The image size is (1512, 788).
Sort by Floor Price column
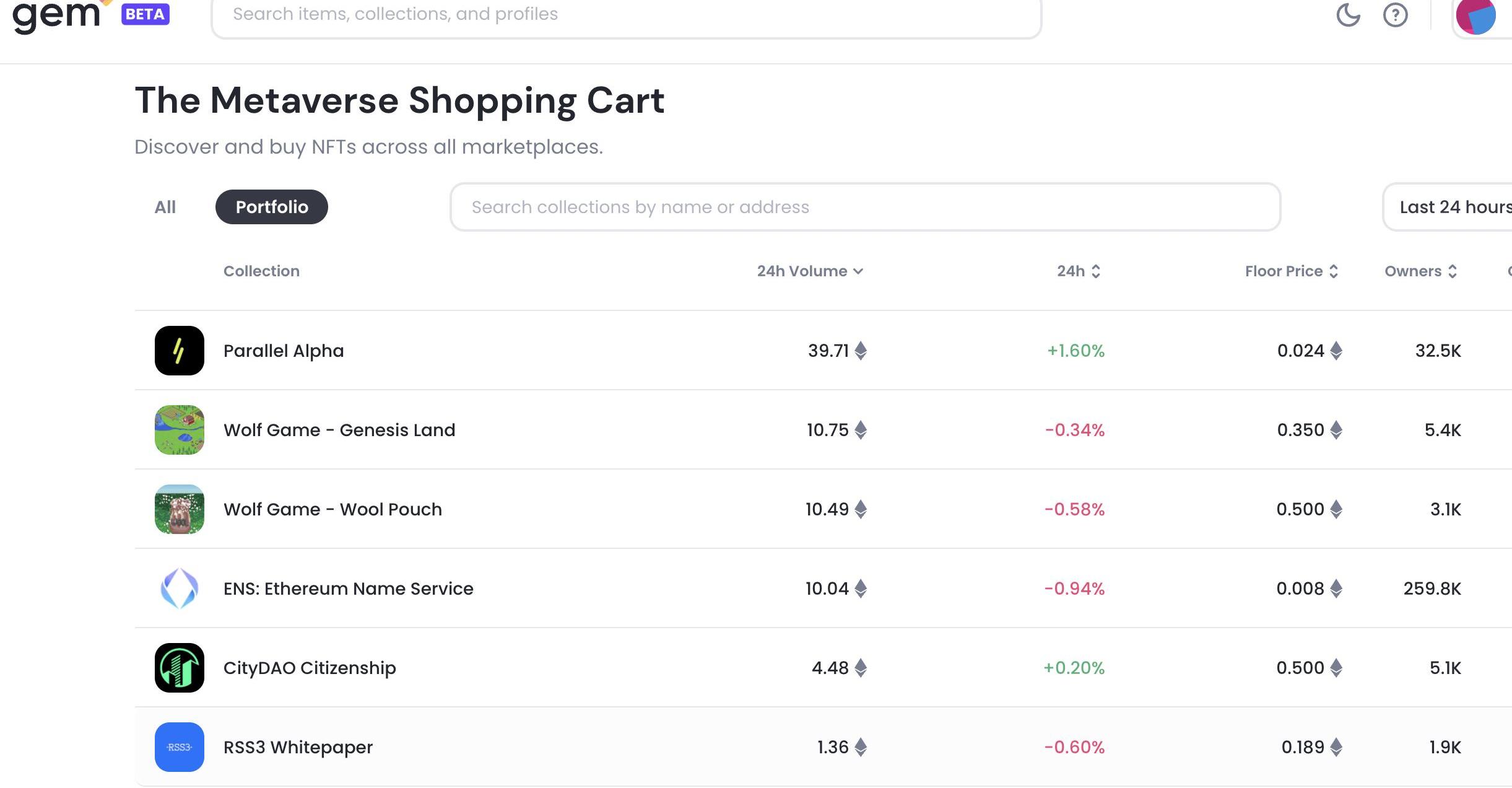click(x=1291, y=271)
